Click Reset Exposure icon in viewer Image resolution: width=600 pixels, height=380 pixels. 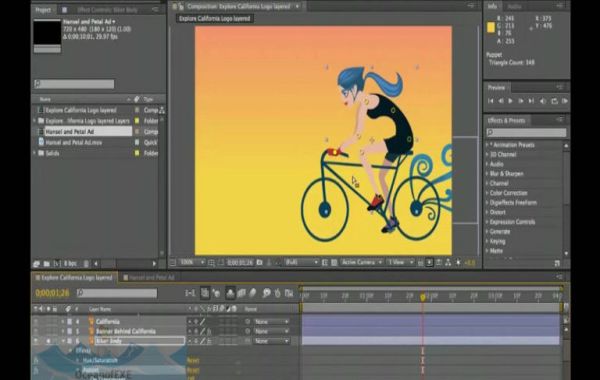pos(458,263)
